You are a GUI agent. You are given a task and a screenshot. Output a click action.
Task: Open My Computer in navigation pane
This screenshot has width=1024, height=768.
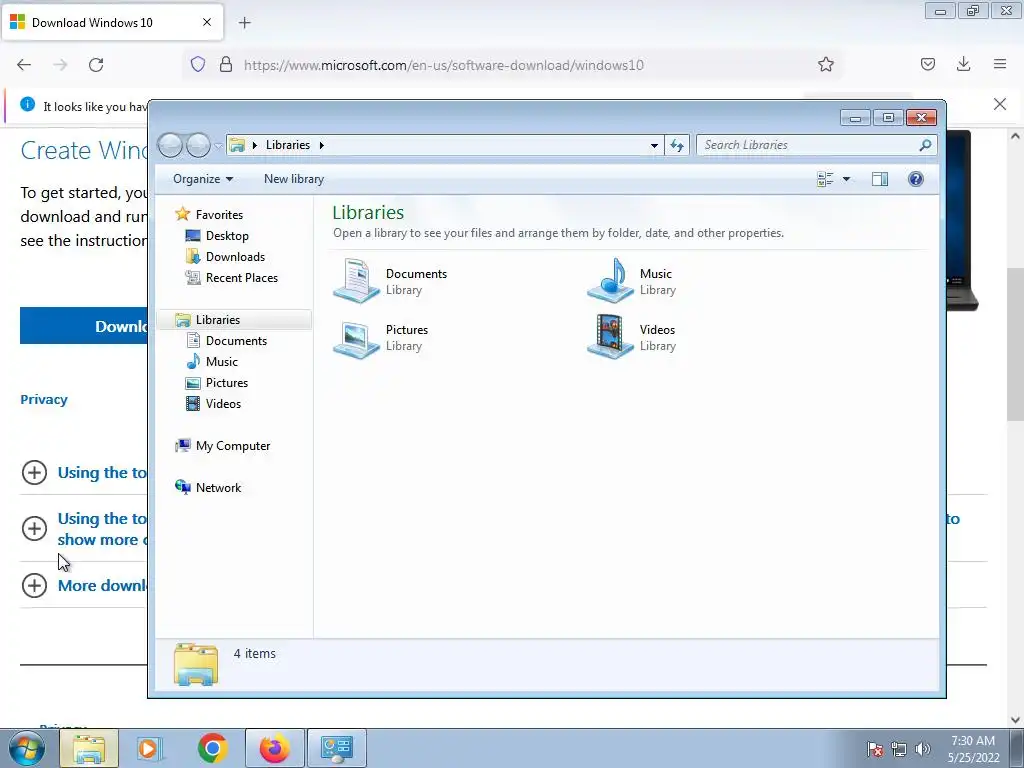point(232,446)
